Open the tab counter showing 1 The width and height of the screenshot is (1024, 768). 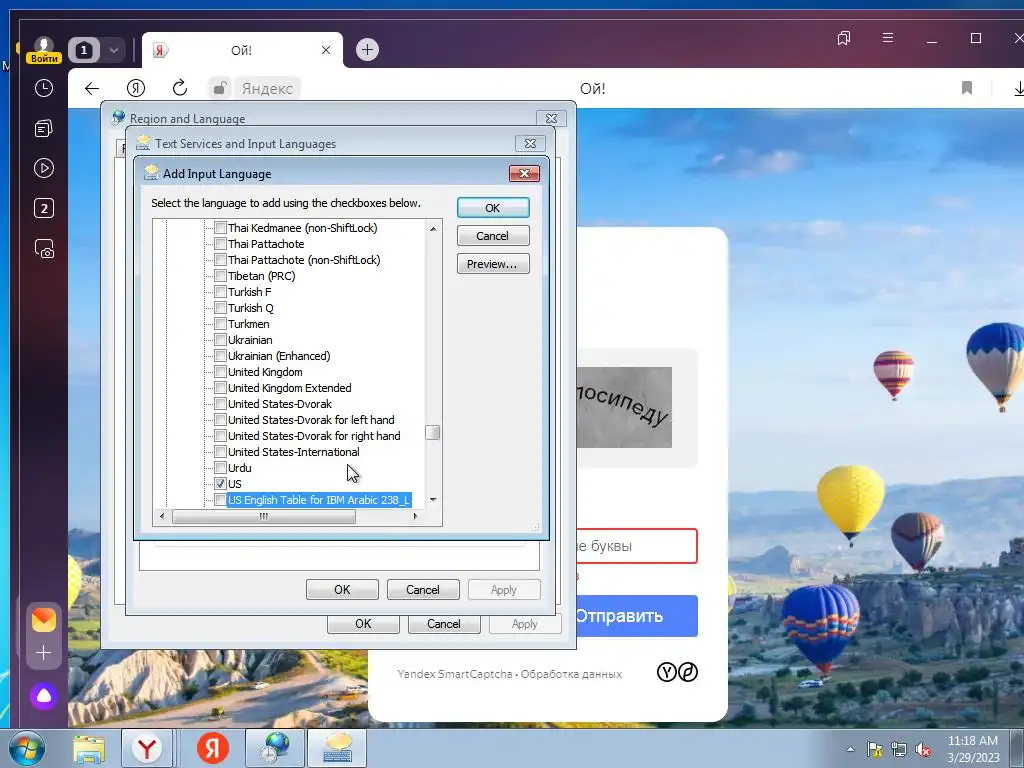pos(84,50)
